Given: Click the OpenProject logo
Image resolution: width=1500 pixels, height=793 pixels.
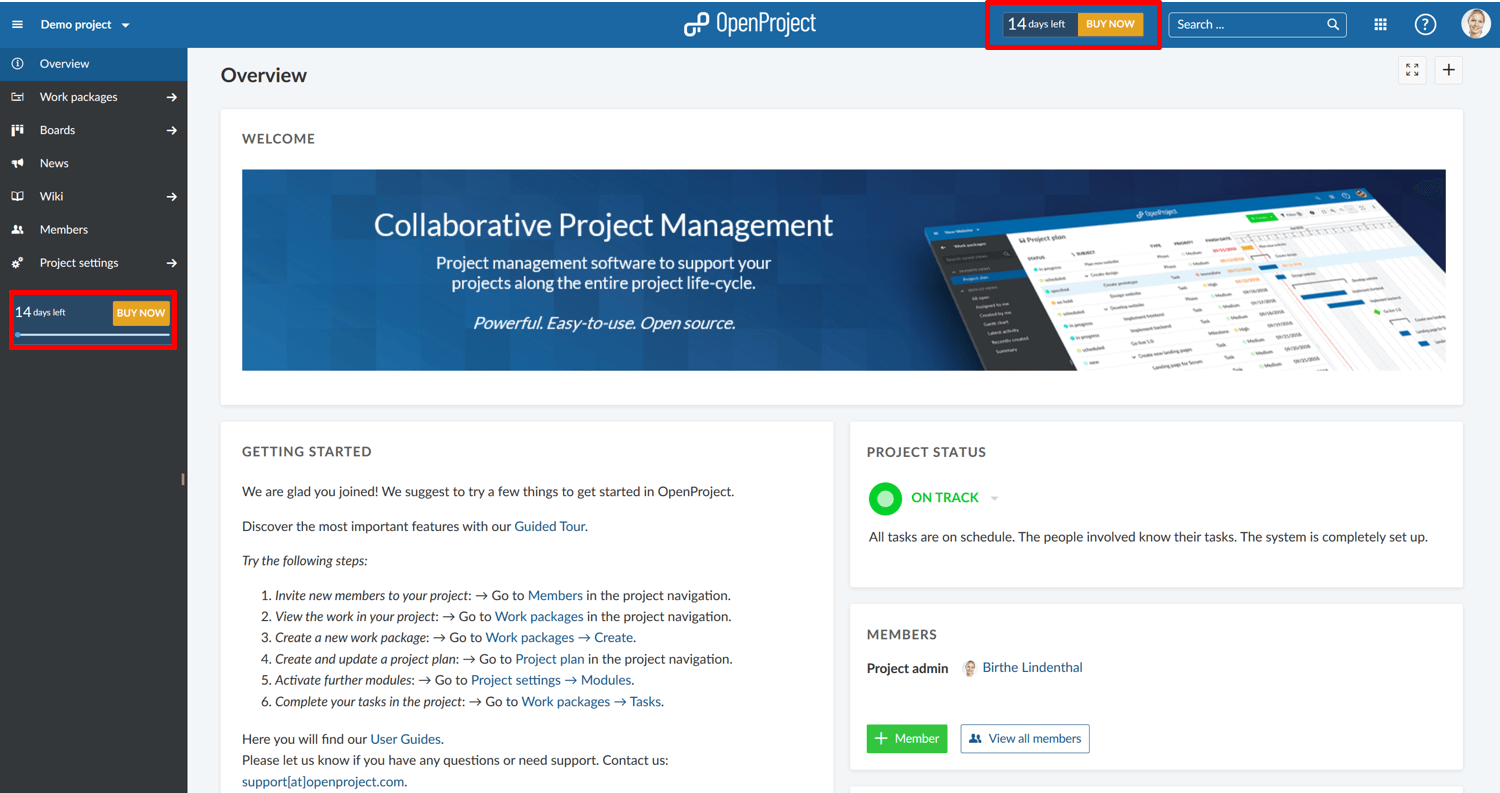Looking at the screenshot, I should 750,24.
